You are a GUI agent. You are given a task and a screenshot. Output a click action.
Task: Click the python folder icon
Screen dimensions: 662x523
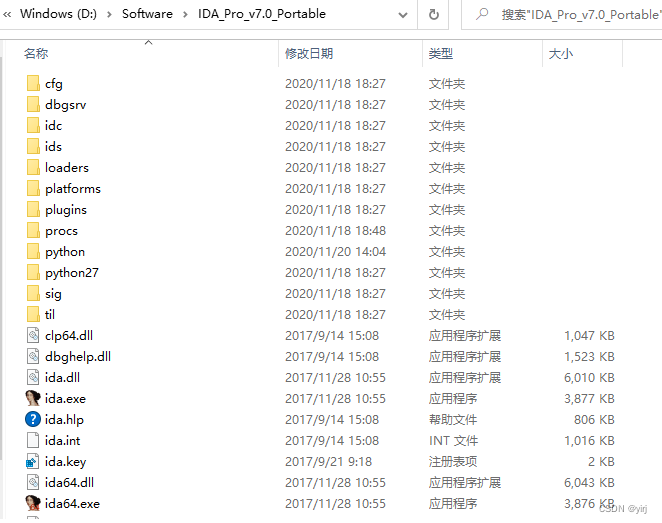click(x=33, y=252)
